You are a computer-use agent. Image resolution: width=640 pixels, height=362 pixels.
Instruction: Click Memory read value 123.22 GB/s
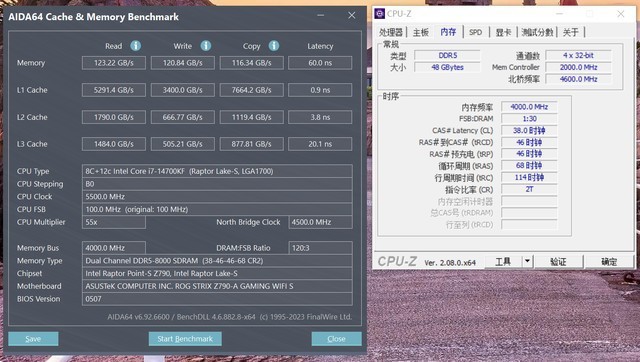[x=114, y=63]
